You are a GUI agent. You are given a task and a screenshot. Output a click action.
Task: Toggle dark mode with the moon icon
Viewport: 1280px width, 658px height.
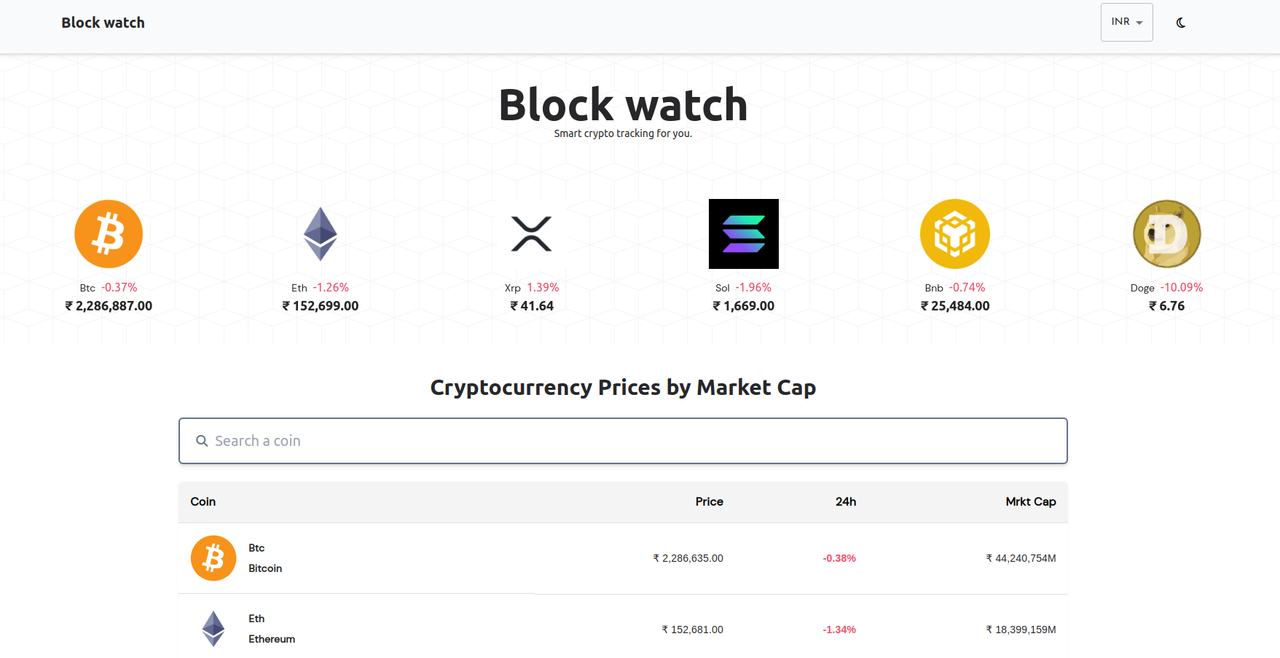click(1181, 22)
